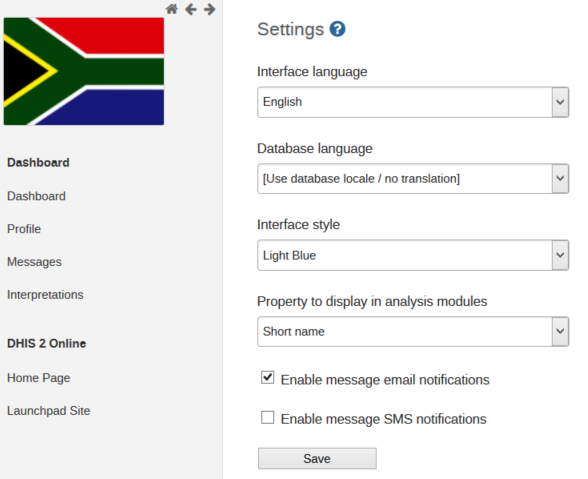Open the analysis modules property dropdown
The image size is (588, 479).
click(x=413, y=332)
